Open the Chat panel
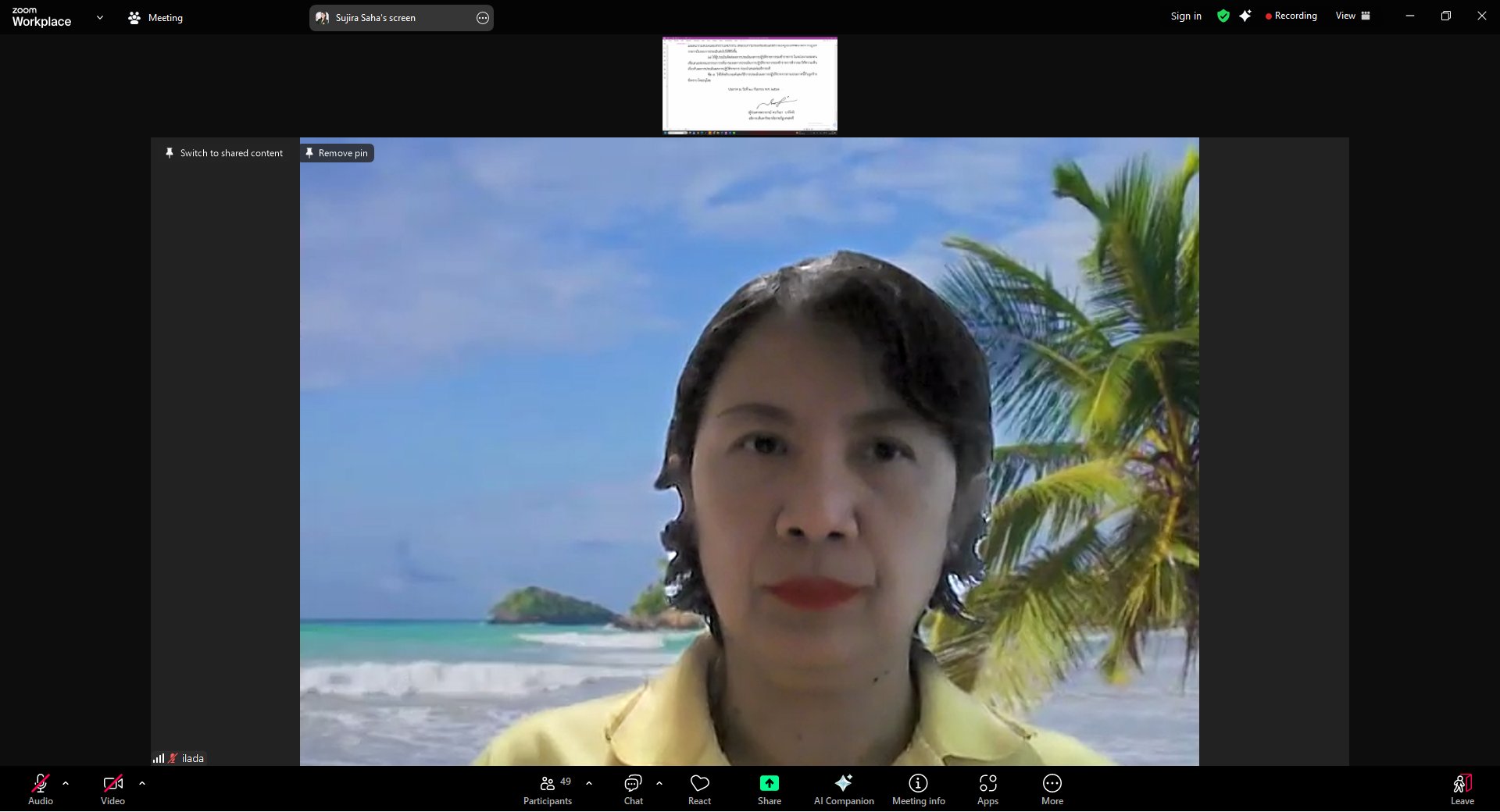This screenshot has height=812, width=1500. pos(633,789)
